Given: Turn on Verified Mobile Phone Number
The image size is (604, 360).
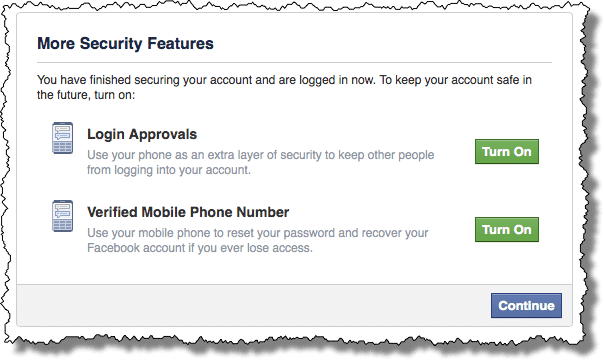Looking at the screenshot, I should 507,229.
